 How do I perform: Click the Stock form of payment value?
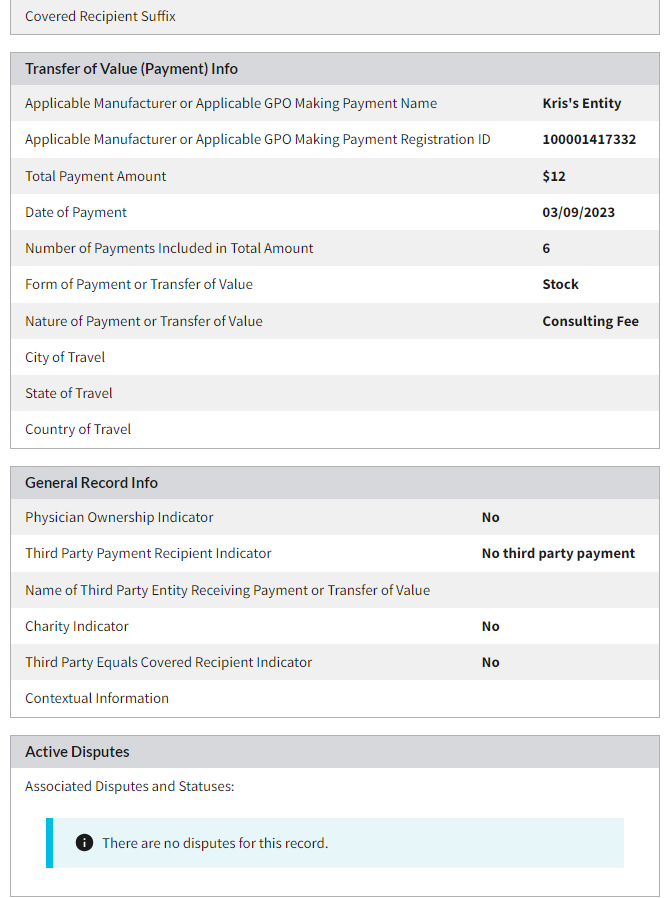(560, 284)
